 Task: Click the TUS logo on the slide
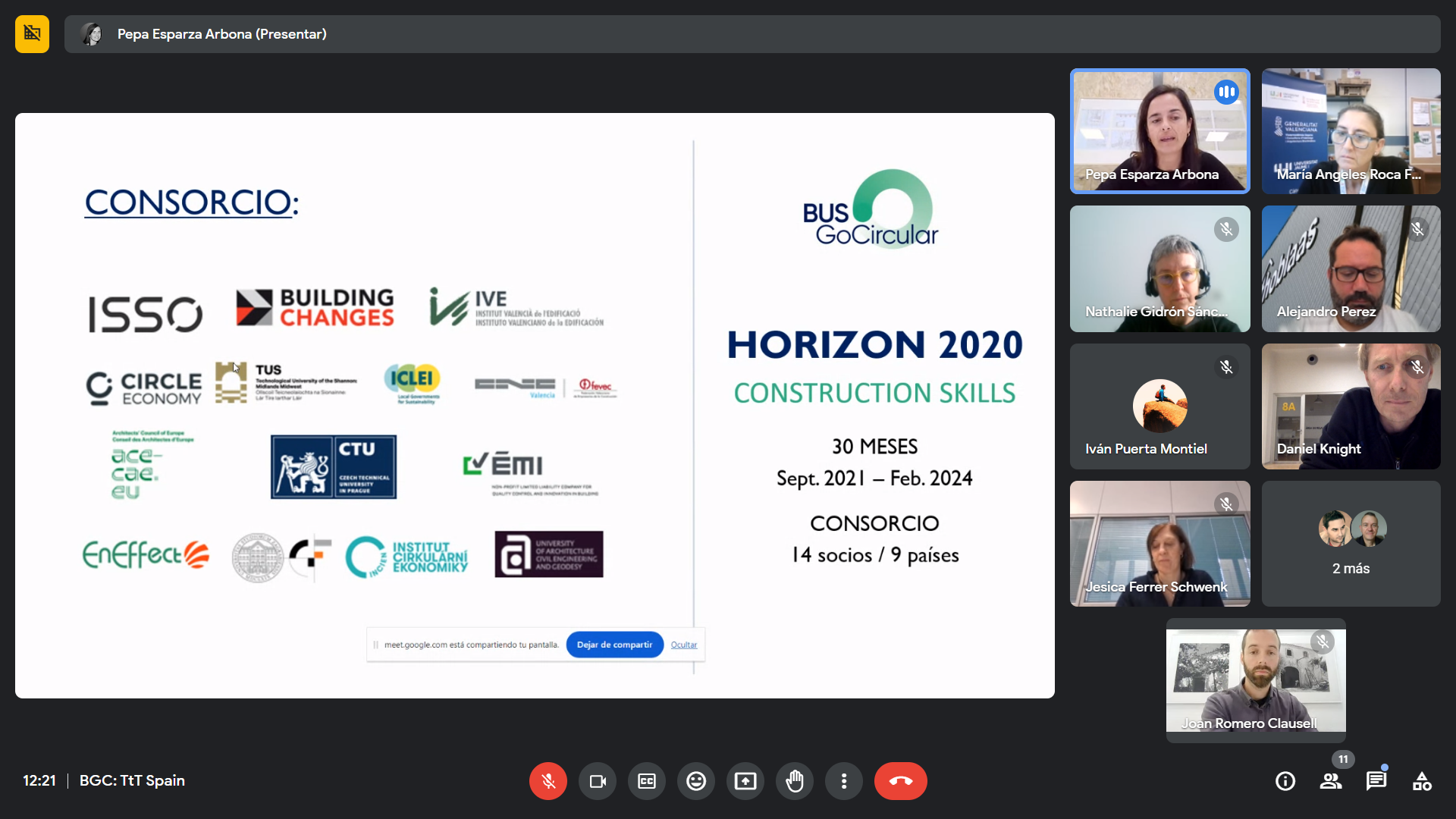click(286, 382)
